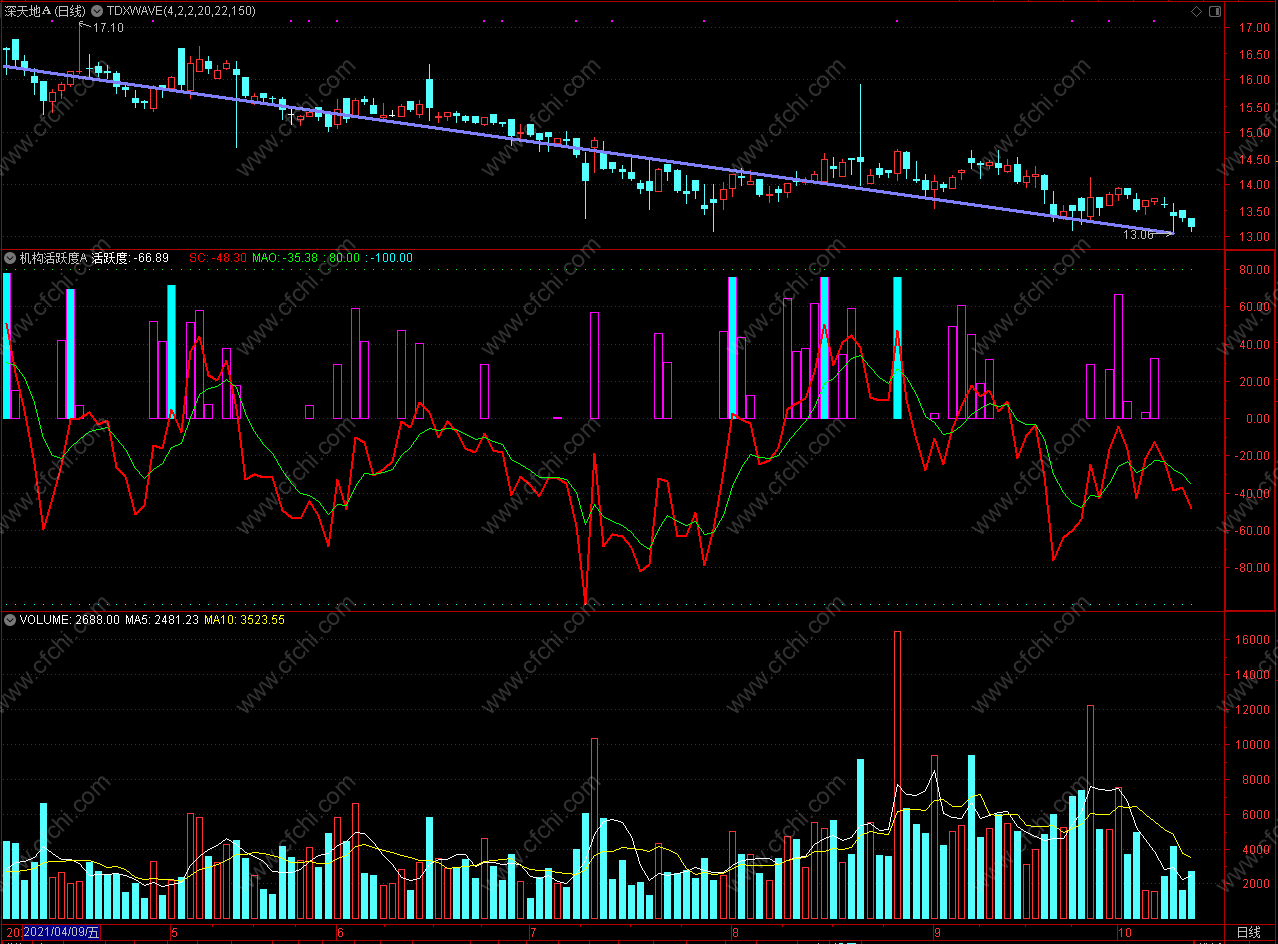This screenshot has height=944, width=1278.
Task: Click month 7 marker on time axis
Action: [x=532, y=932]
